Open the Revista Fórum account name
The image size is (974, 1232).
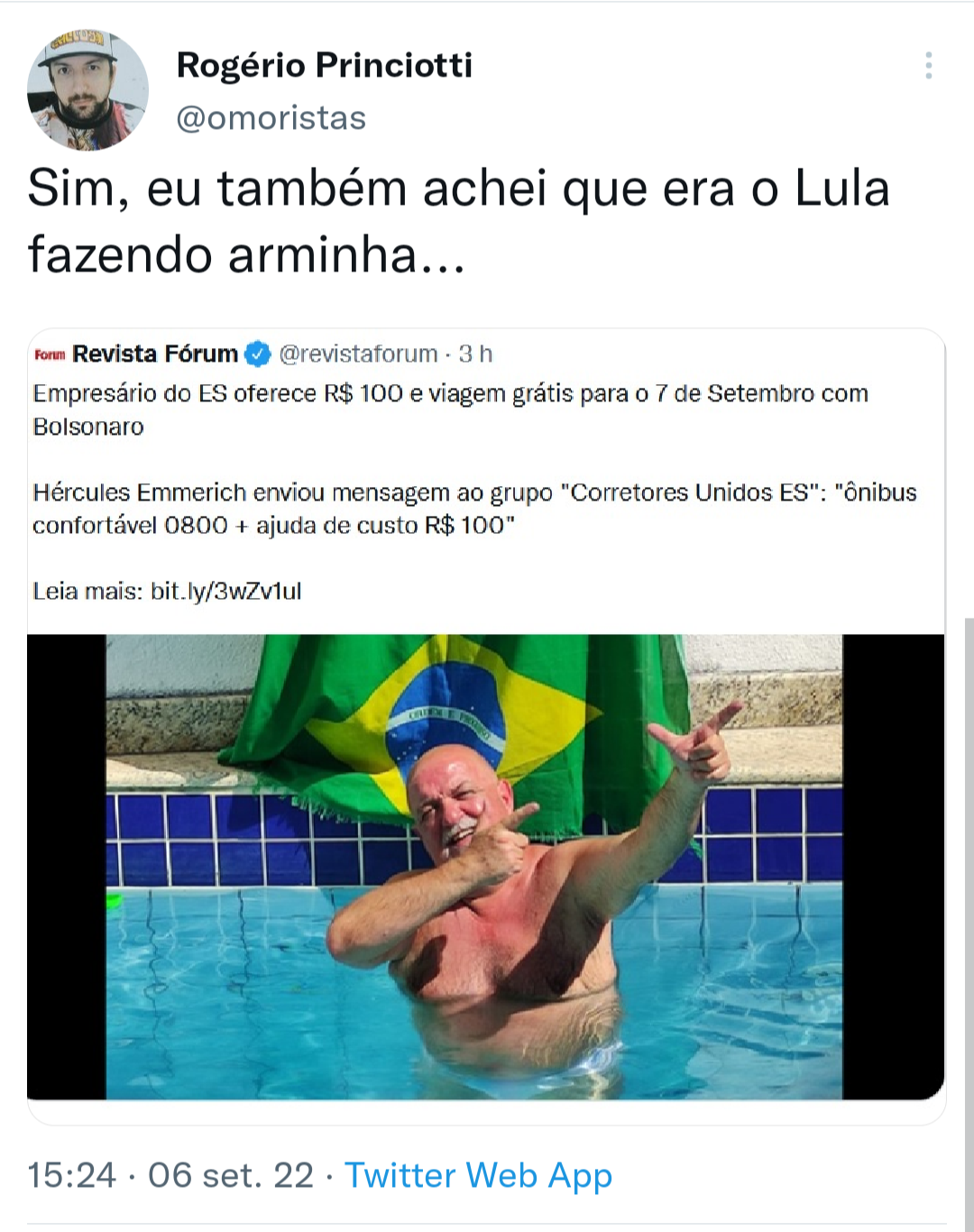pyautogui.click(x=155, y=354)
